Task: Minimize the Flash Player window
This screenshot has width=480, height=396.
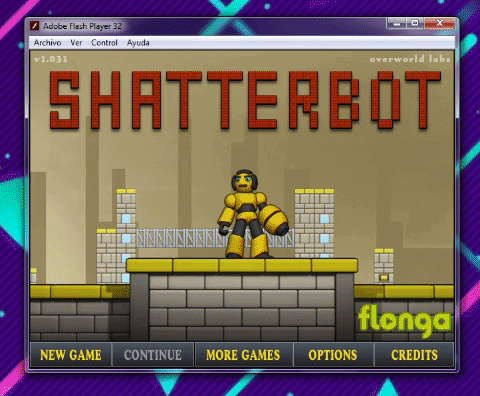Action: (397, 23)
